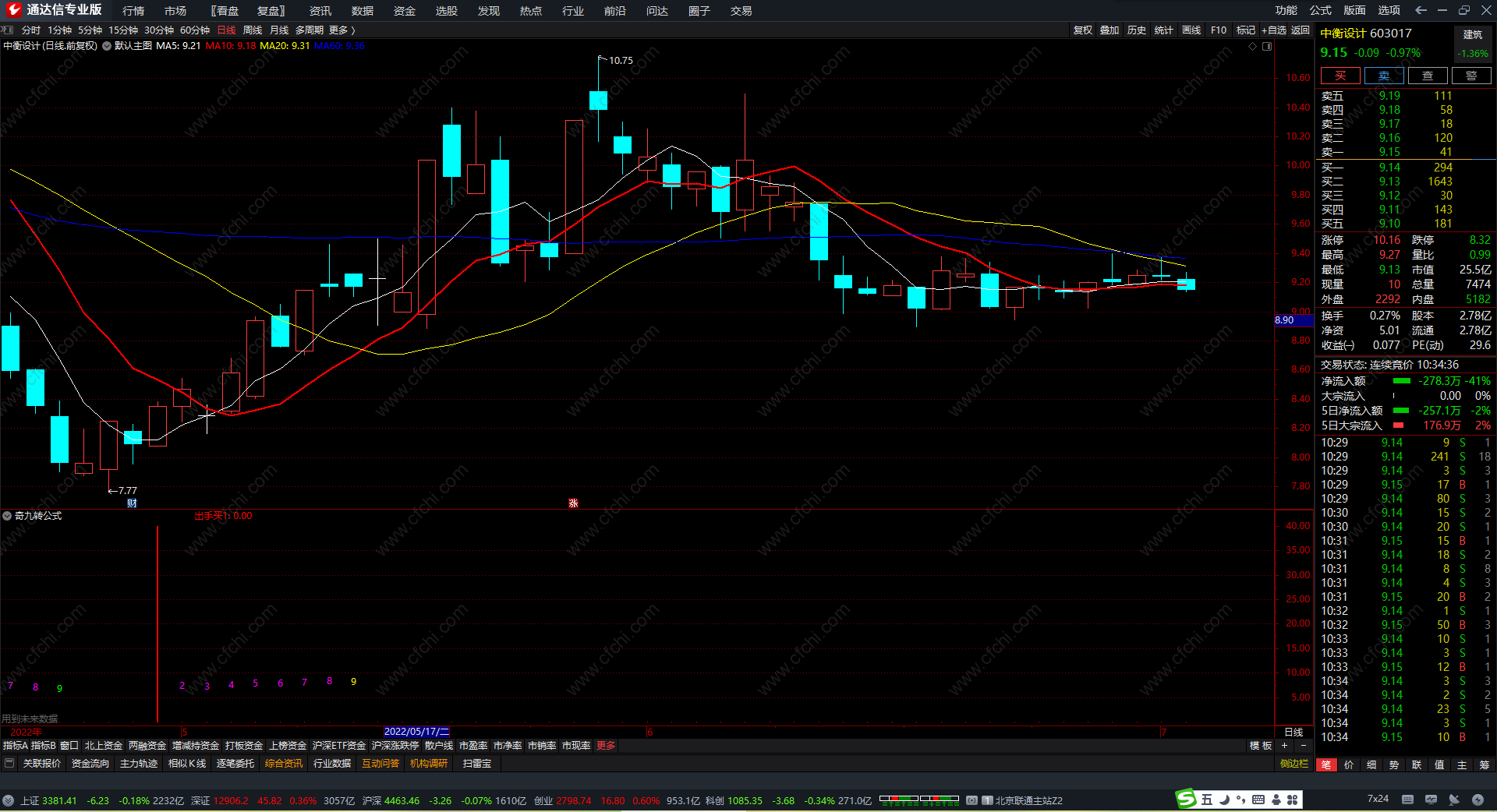Add stock with the +自选 button
Viewport: 1497px width, 812px height.
pyautogui.click(x=1274, y=30)
